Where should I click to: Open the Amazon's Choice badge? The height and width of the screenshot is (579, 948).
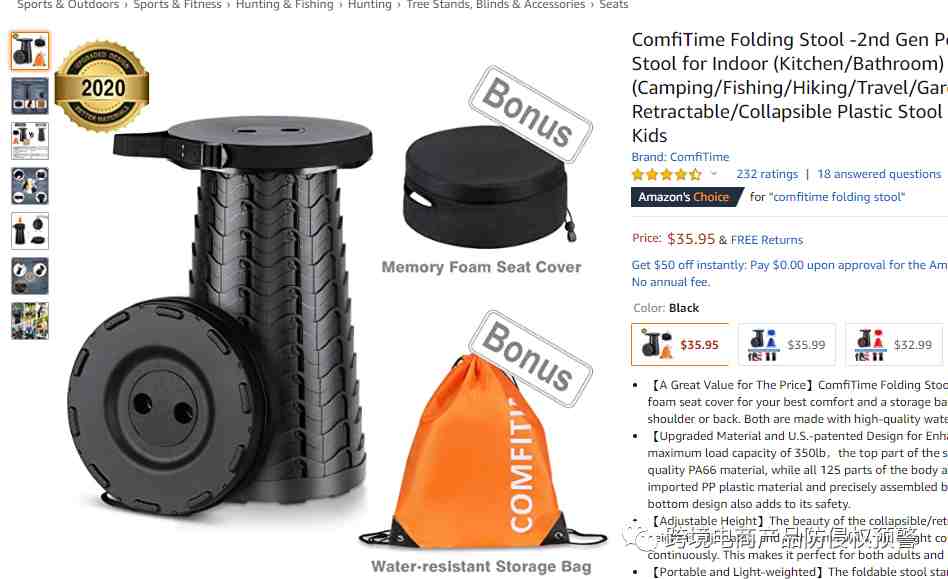[x=684, y=197]
